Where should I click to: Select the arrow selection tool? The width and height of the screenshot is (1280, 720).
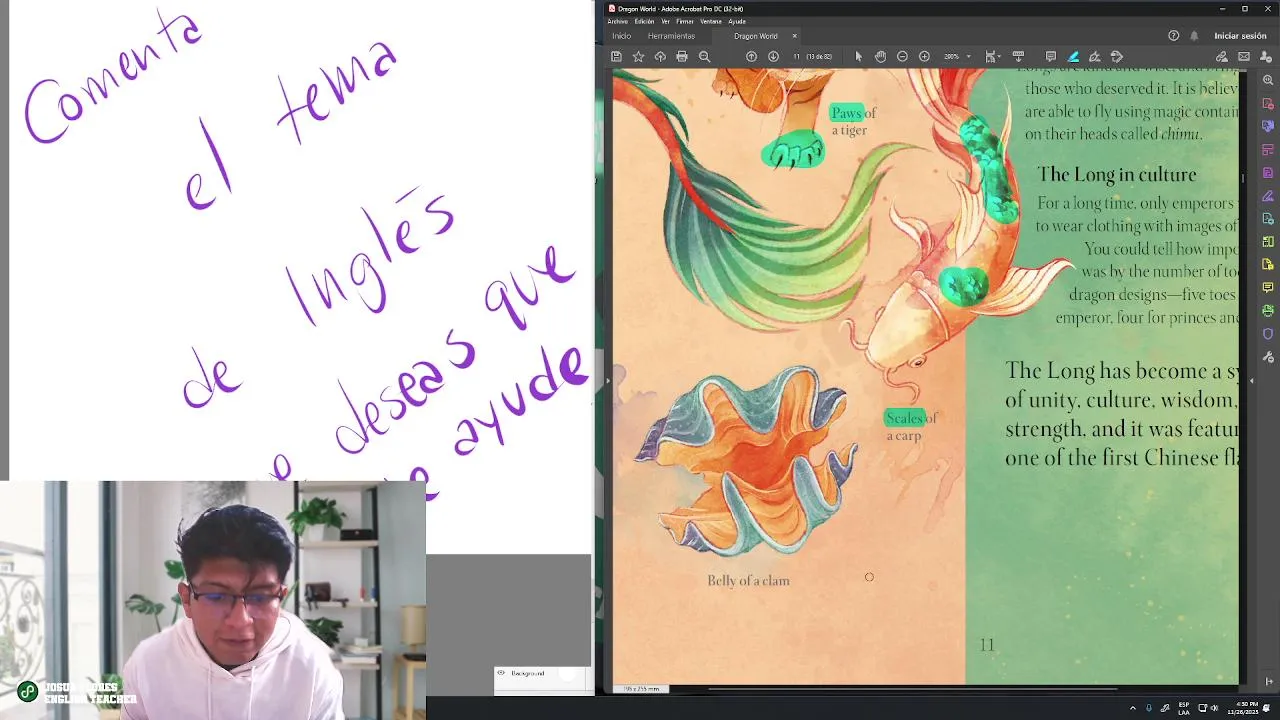click(x=858, y=57)
